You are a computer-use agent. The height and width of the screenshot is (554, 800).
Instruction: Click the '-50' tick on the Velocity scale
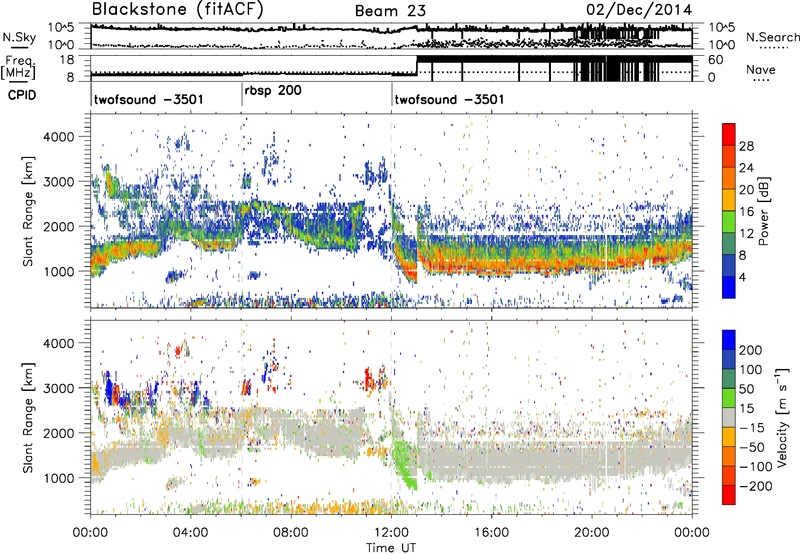[x=752, y=447]
